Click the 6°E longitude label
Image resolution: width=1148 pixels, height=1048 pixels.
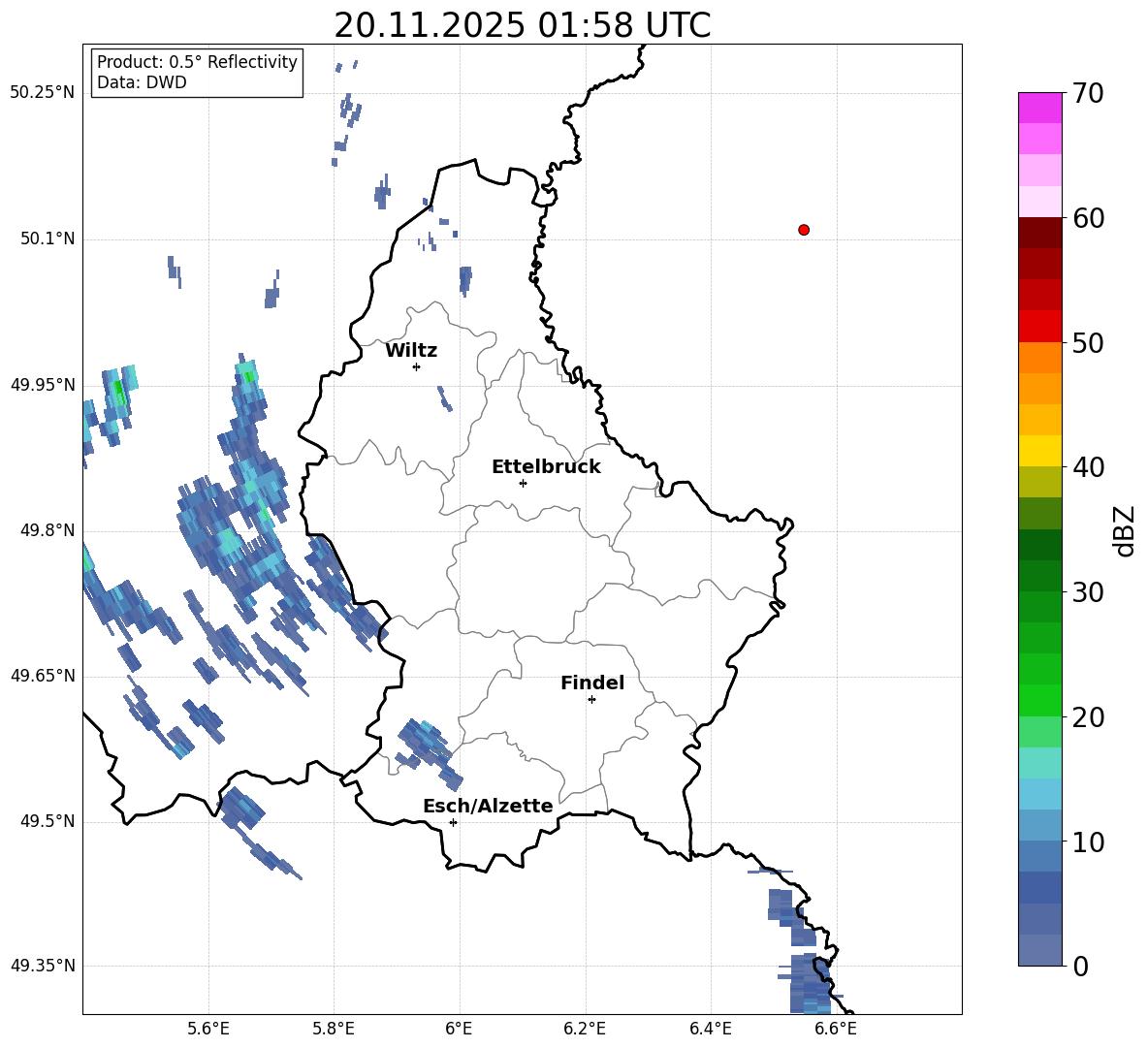(459, 1029)
